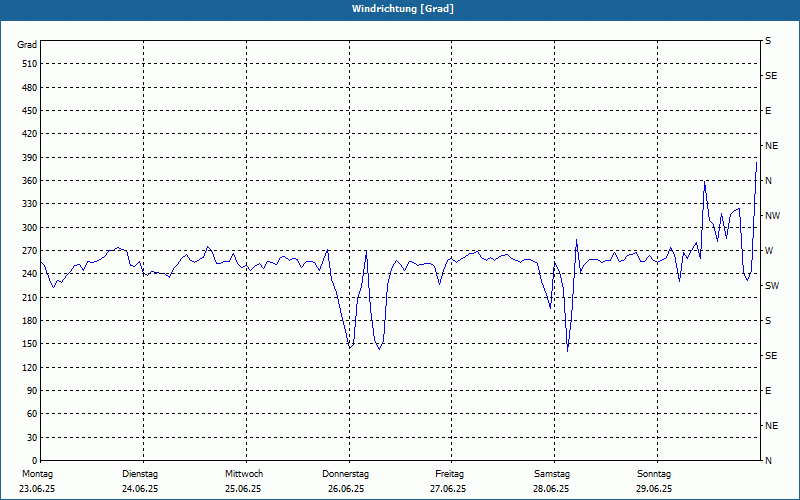800x500 pixels.
Task: Select the Freitag day label
Action: (449, 474)
